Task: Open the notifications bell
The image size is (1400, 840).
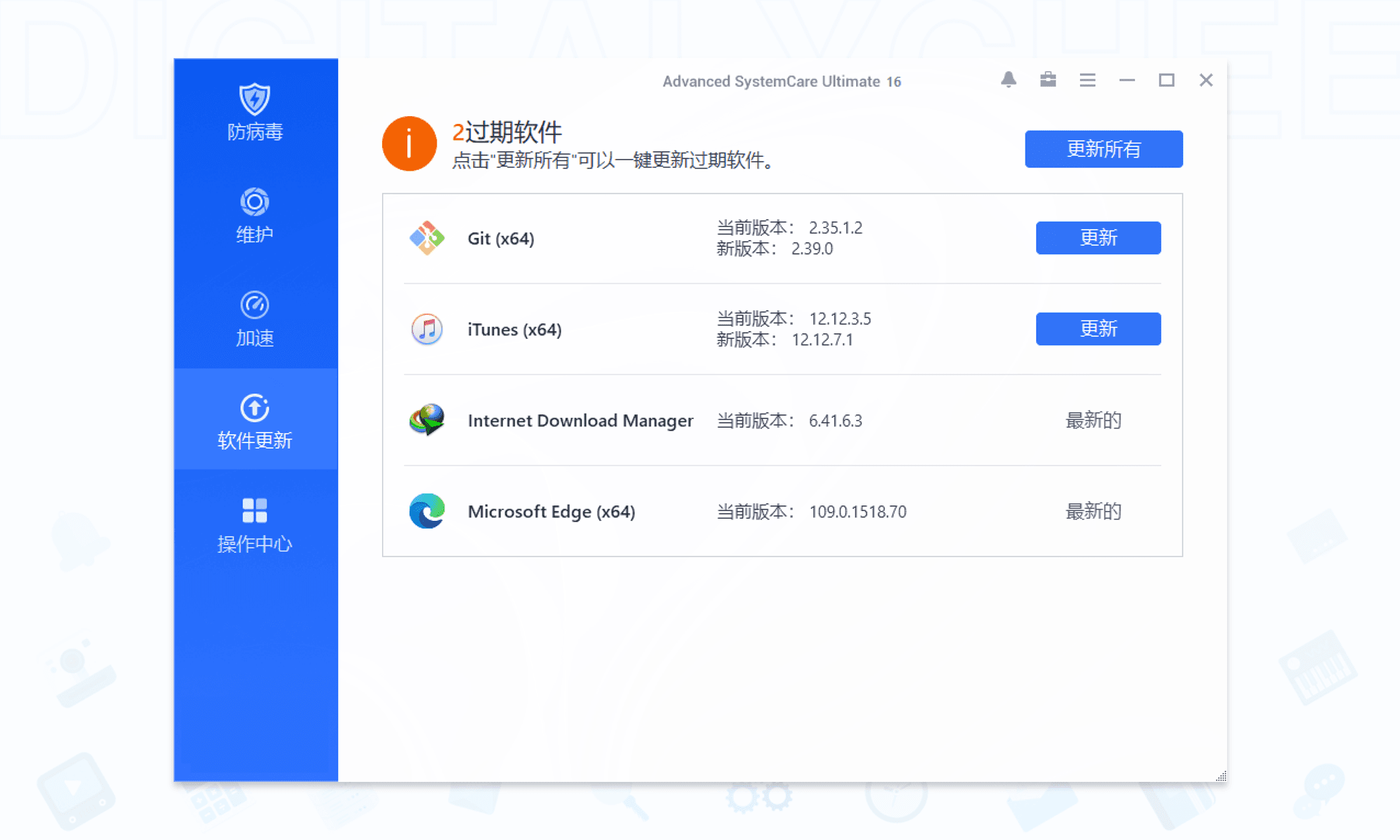Action: [1008, 80]
